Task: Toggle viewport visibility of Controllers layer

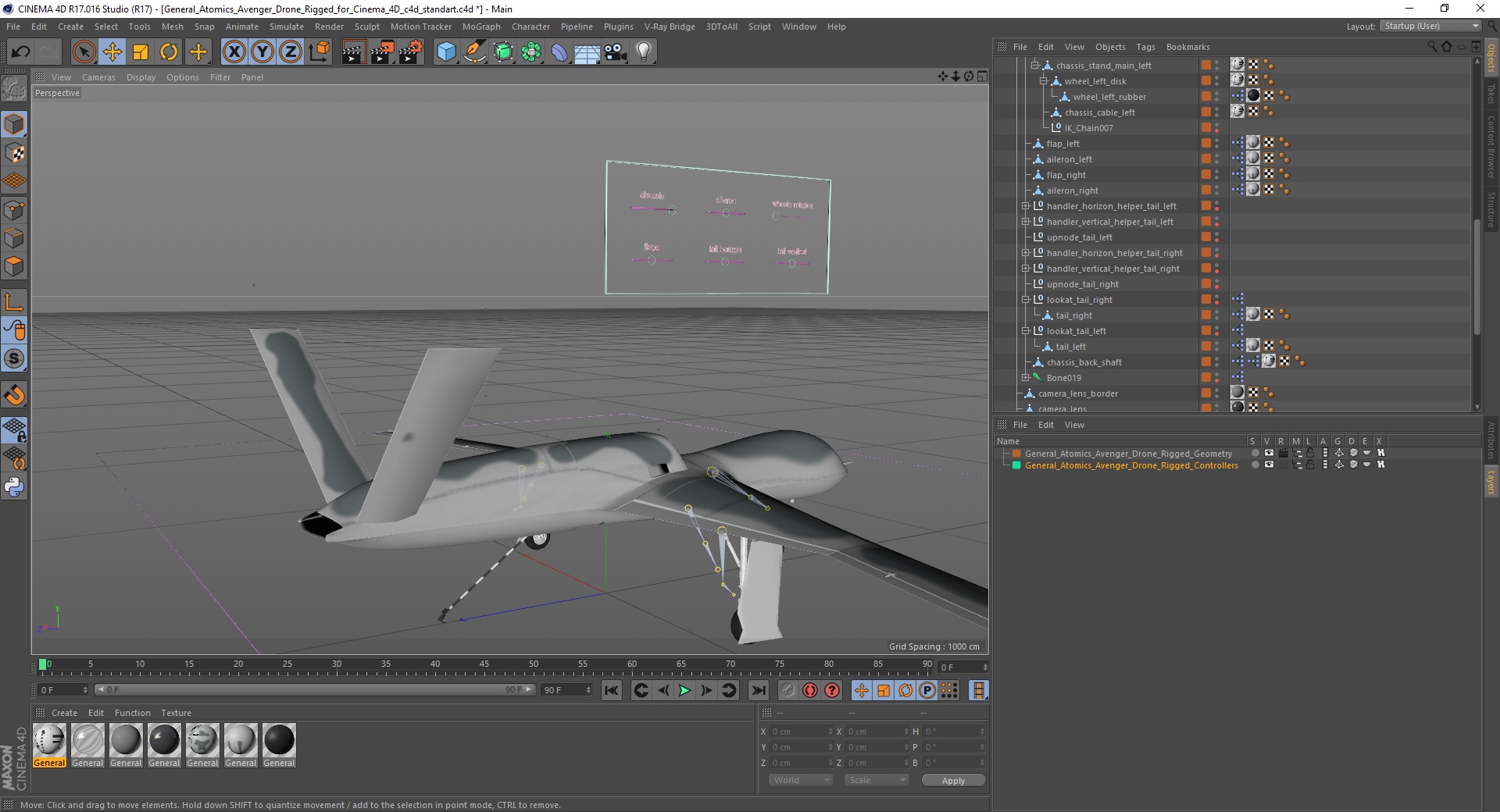Action: click(1269, 465)
